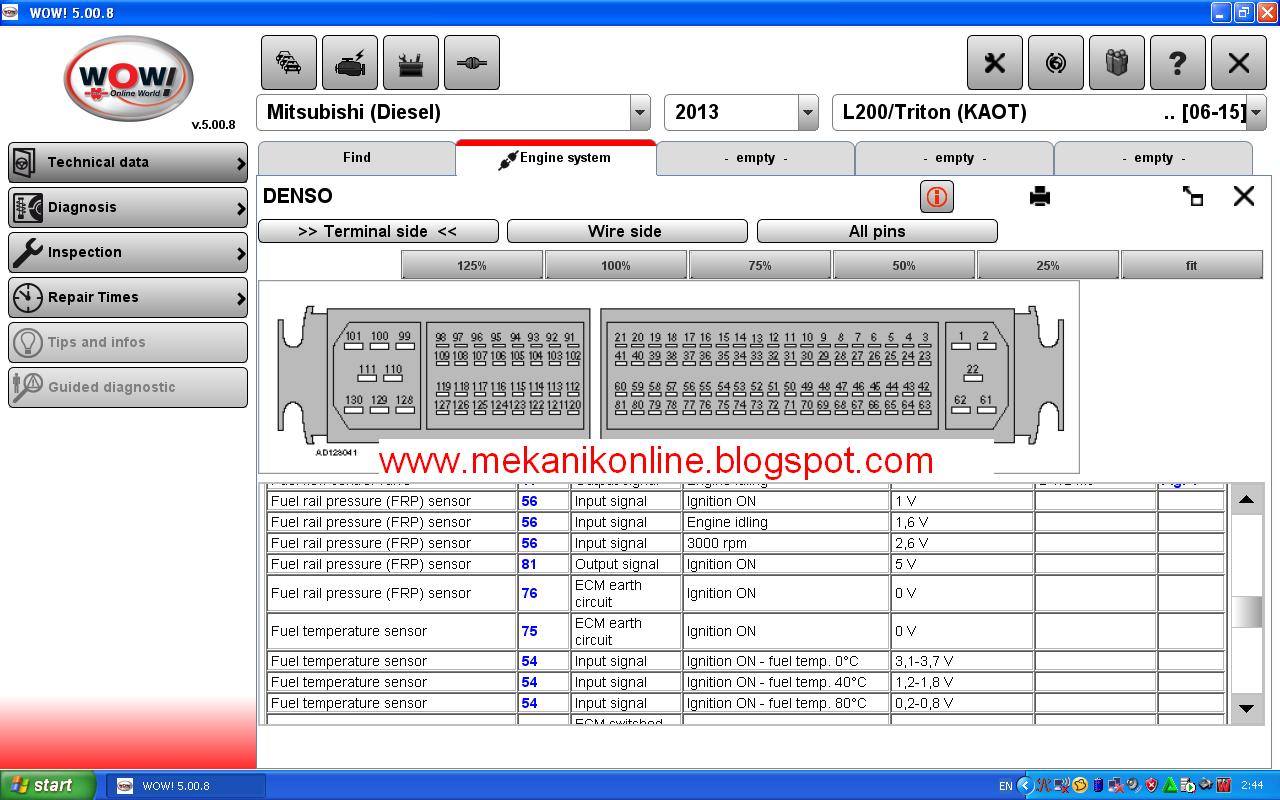This screenshot has height=800, width=1280.
Task: Click pin 75 link for fuel temperature sensor
Action: pos(529,631)
